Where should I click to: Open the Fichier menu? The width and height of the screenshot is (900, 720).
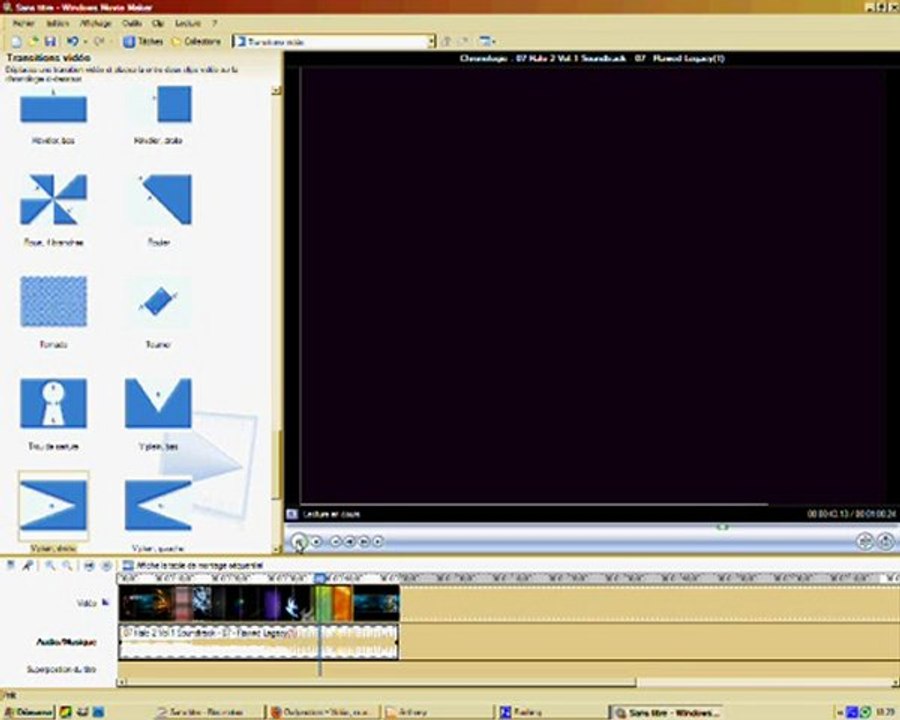(24, 24)
